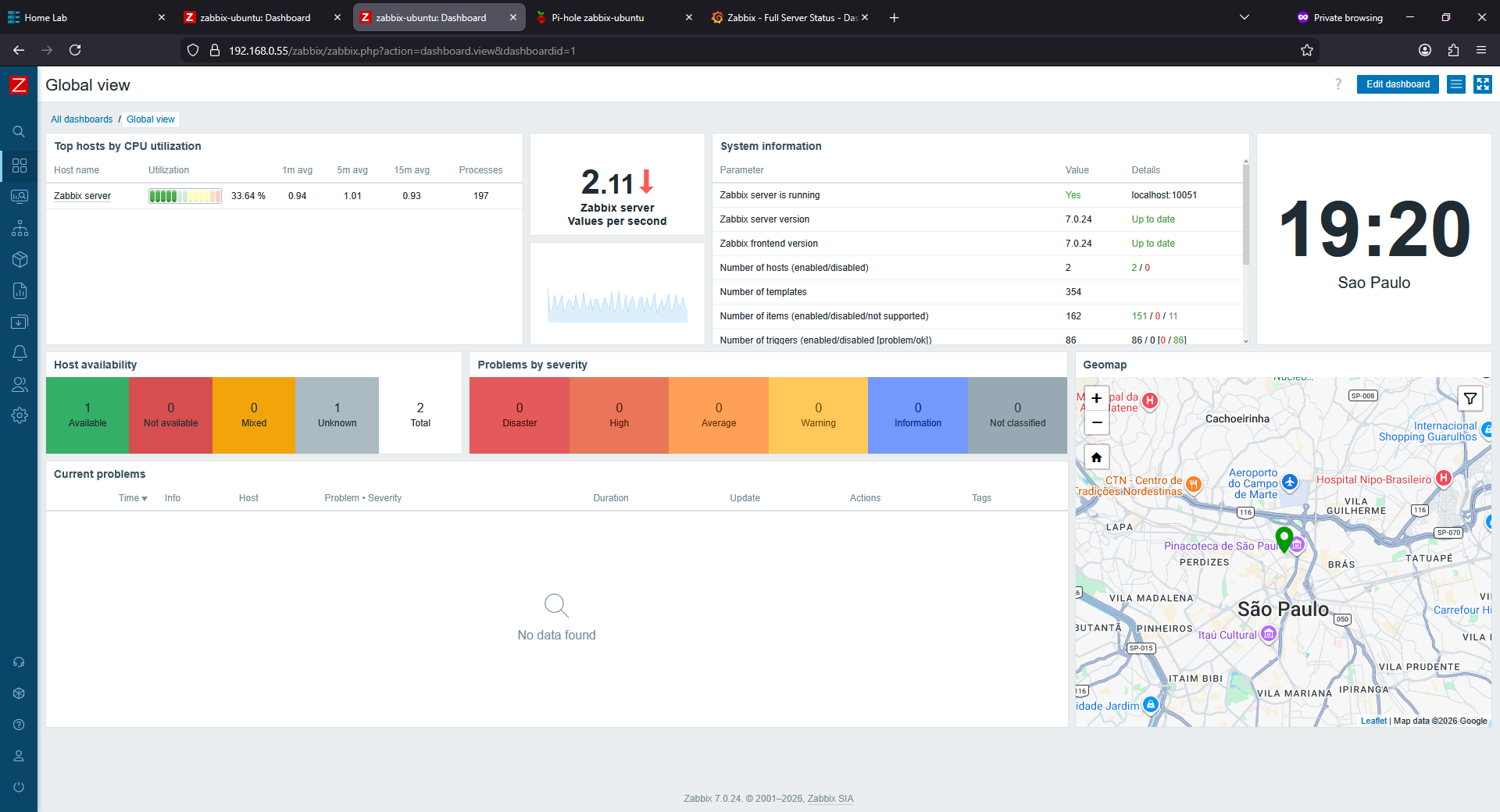Image resolution: width=1500 pixels, height=812 pixels.
Task: Click the High severity tile
Action: click(619, 415)
